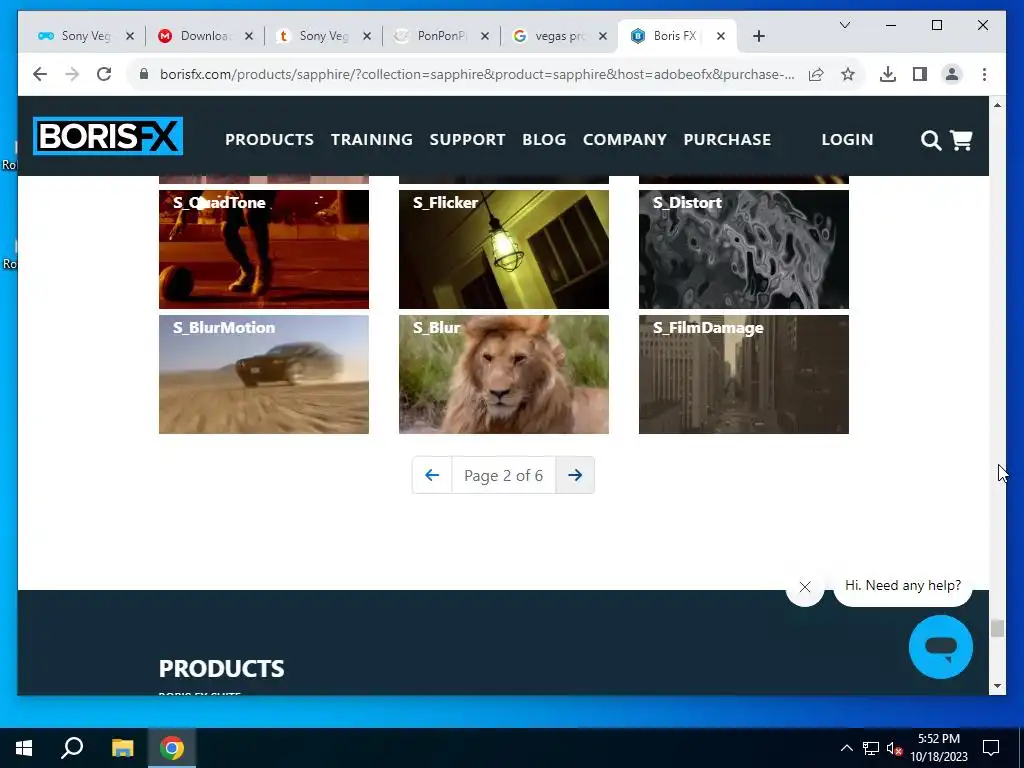Go to the BLOG menu item
Image resolution: width=1024 pixels, height=768 pixels.
[x=544, y=140]
